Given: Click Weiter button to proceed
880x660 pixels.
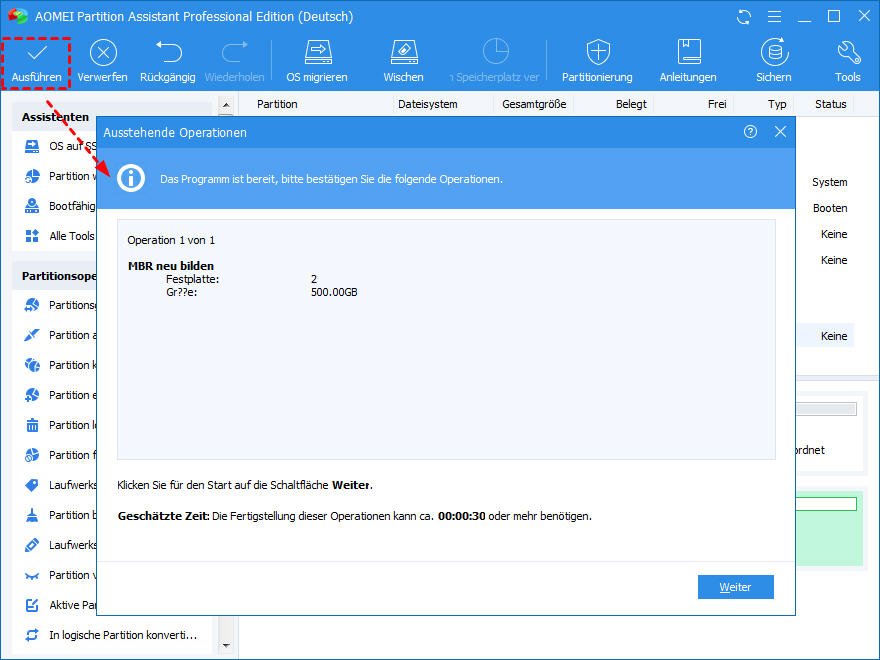Looking at the screenshot, I should tap(736, 587).
